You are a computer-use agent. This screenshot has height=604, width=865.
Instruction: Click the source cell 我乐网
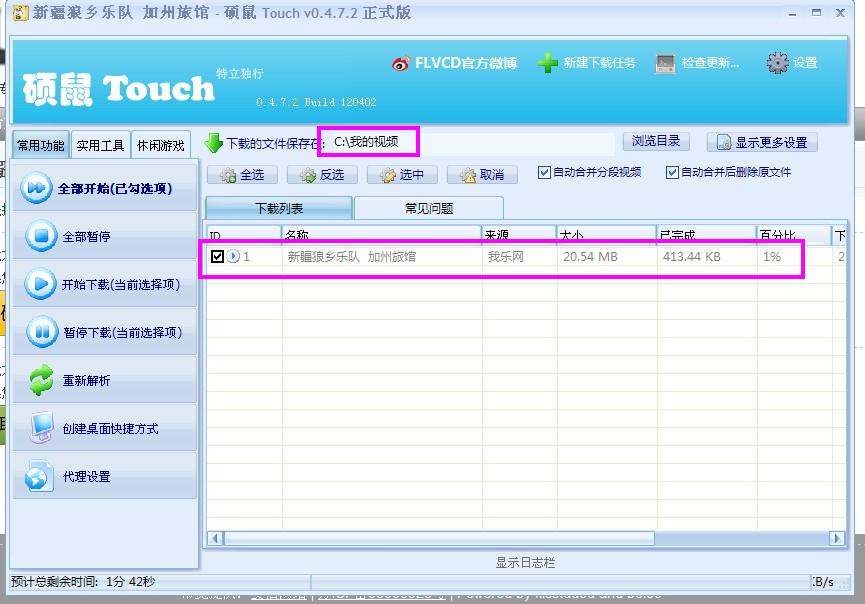(506, 256)
